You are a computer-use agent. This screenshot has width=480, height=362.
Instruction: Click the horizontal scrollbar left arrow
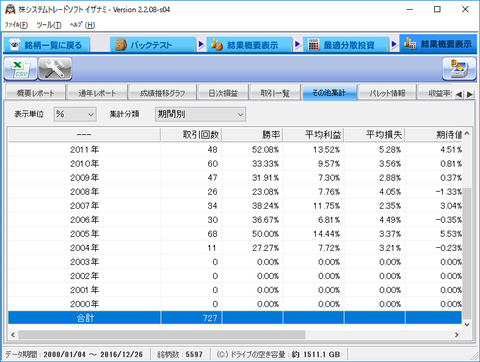[13, 335]
